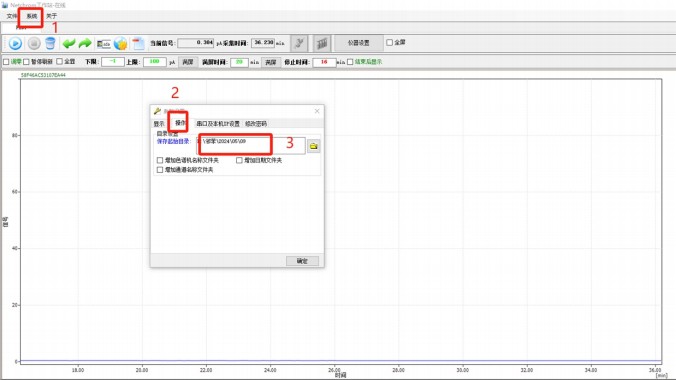Click the 停止时间 input field showing 16
This screenshot has height=380, width=676.
(x=324, y=62)
